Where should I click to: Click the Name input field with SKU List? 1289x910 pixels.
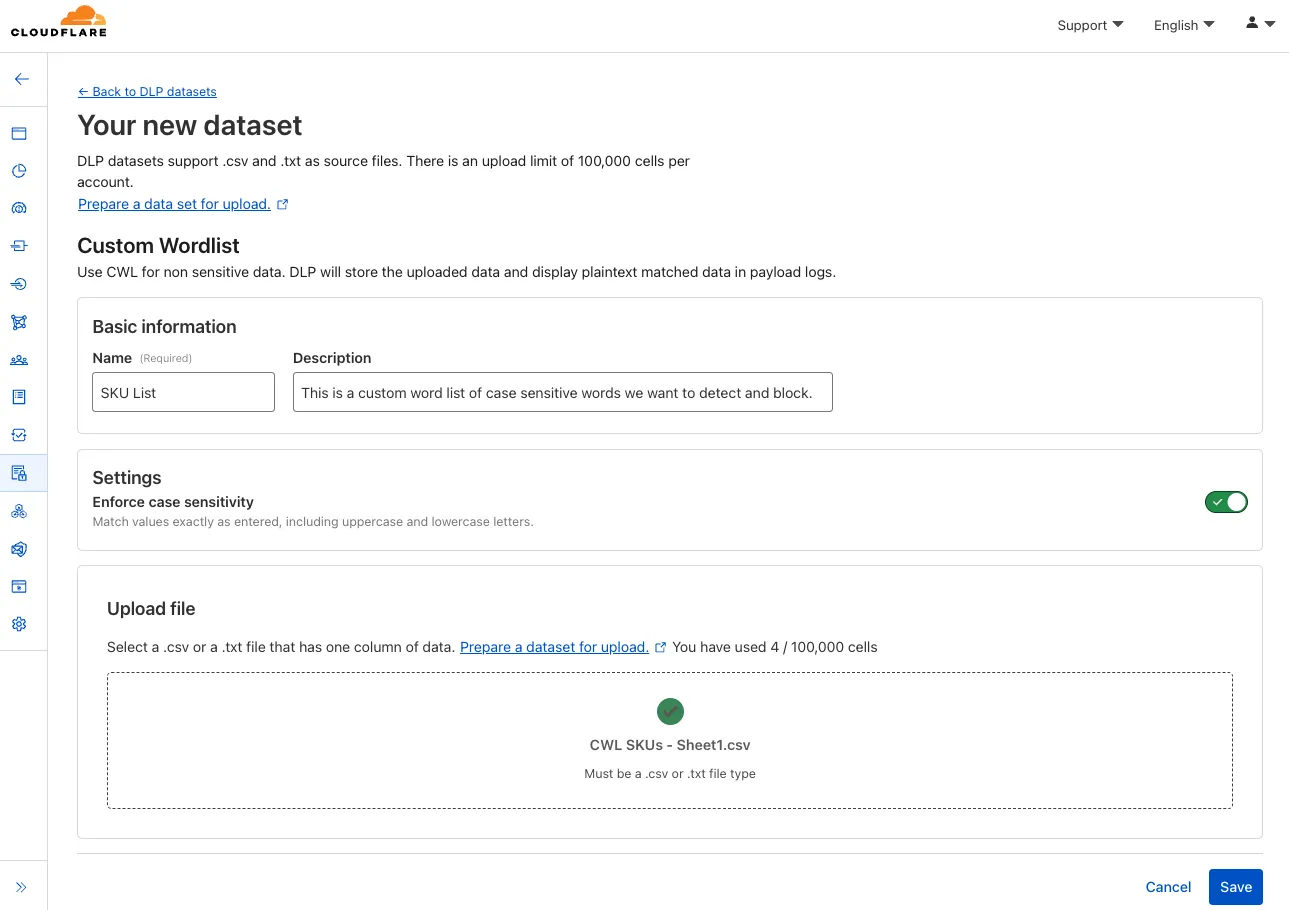(x=183, y=393)
